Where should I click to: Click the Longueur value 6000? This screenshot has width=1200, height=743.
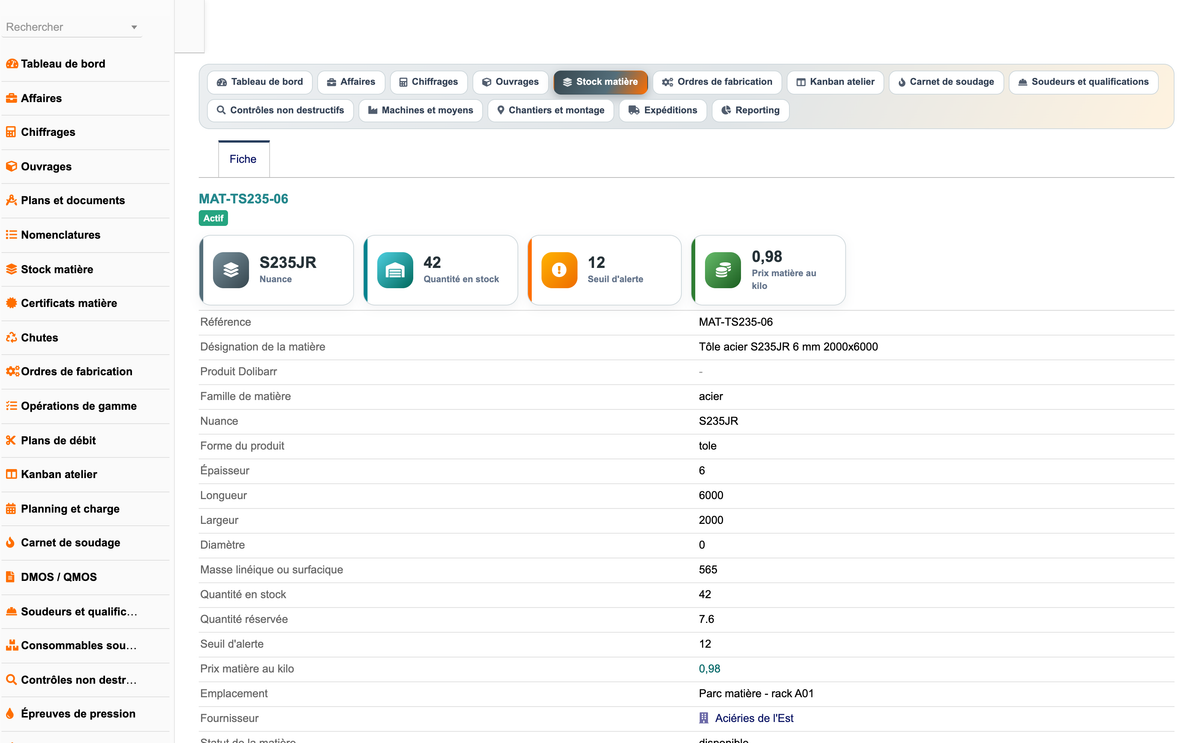point(711,495)
